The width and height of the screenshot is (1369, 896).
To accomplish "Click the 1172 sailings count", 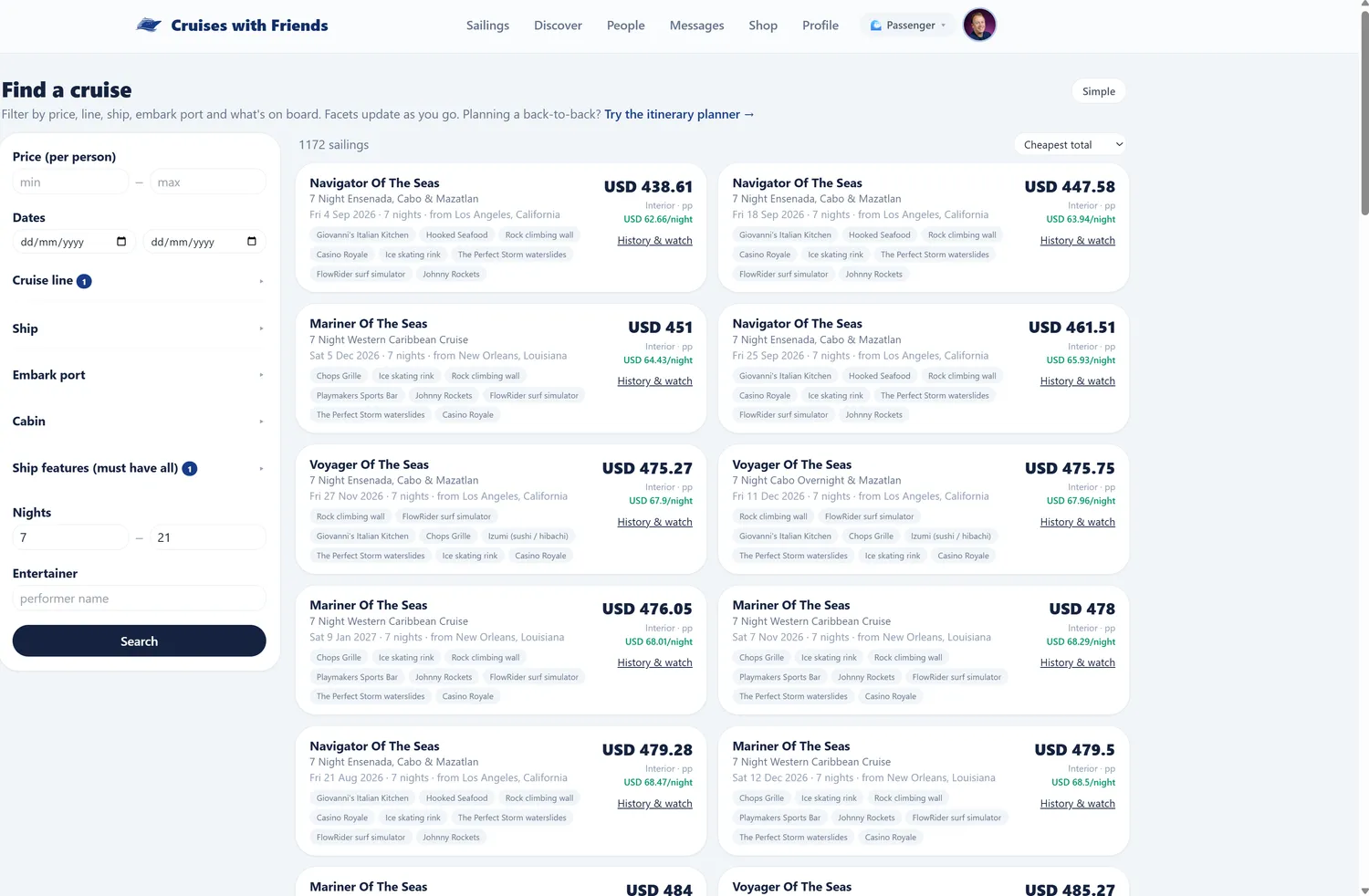I will [x=334, y=145].
